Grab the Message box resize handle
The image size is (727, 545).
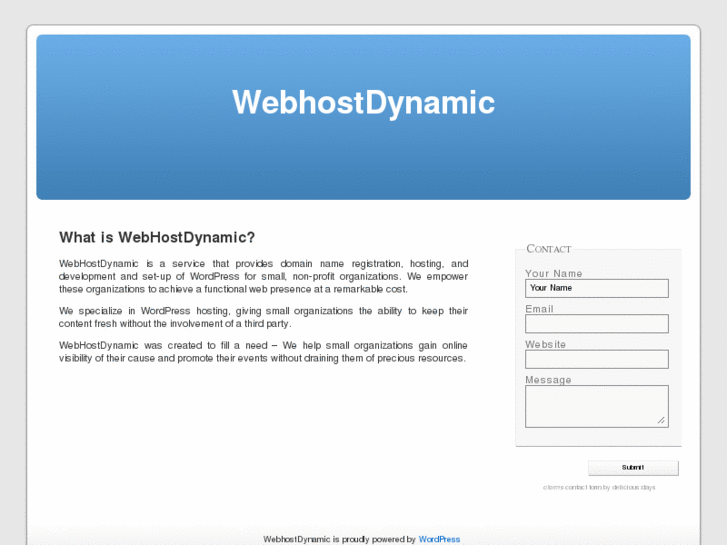pos(661,420)
